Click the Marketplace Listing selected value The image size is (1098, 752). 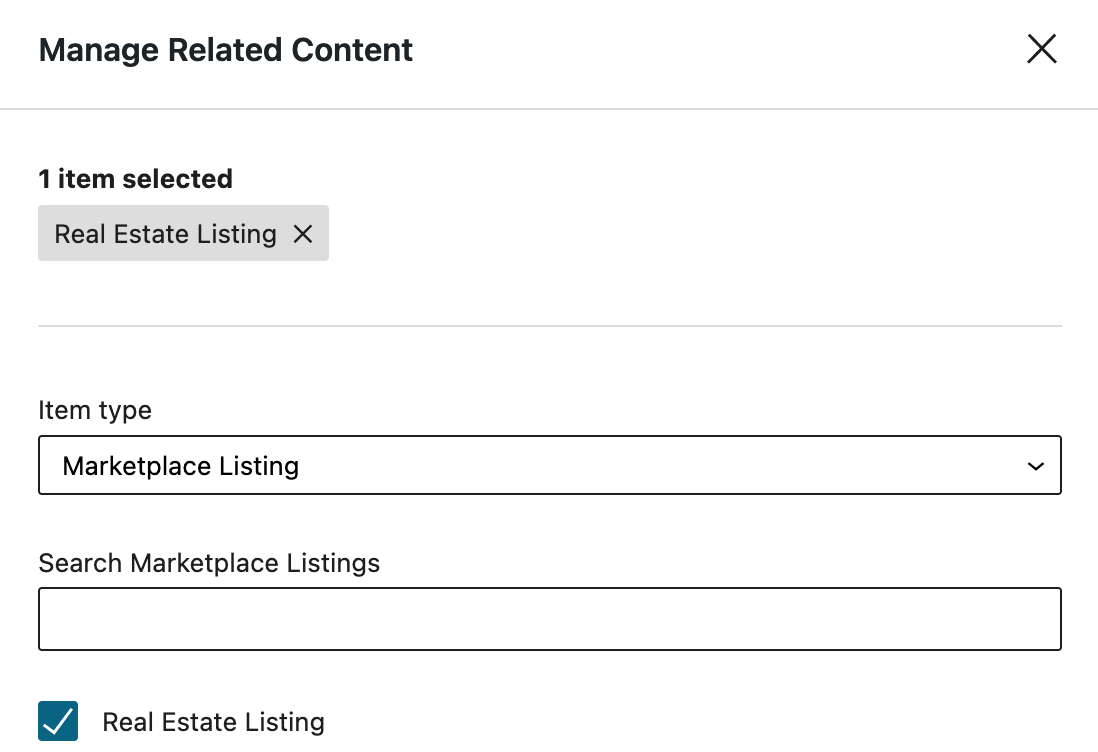180,466
